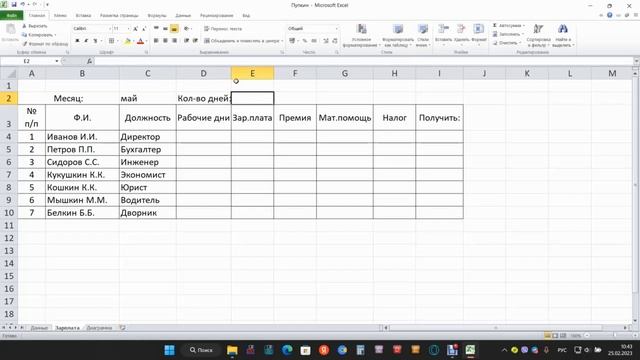Increase decimal places
This screenshot has width=640, height=360.
coord(326,41)
